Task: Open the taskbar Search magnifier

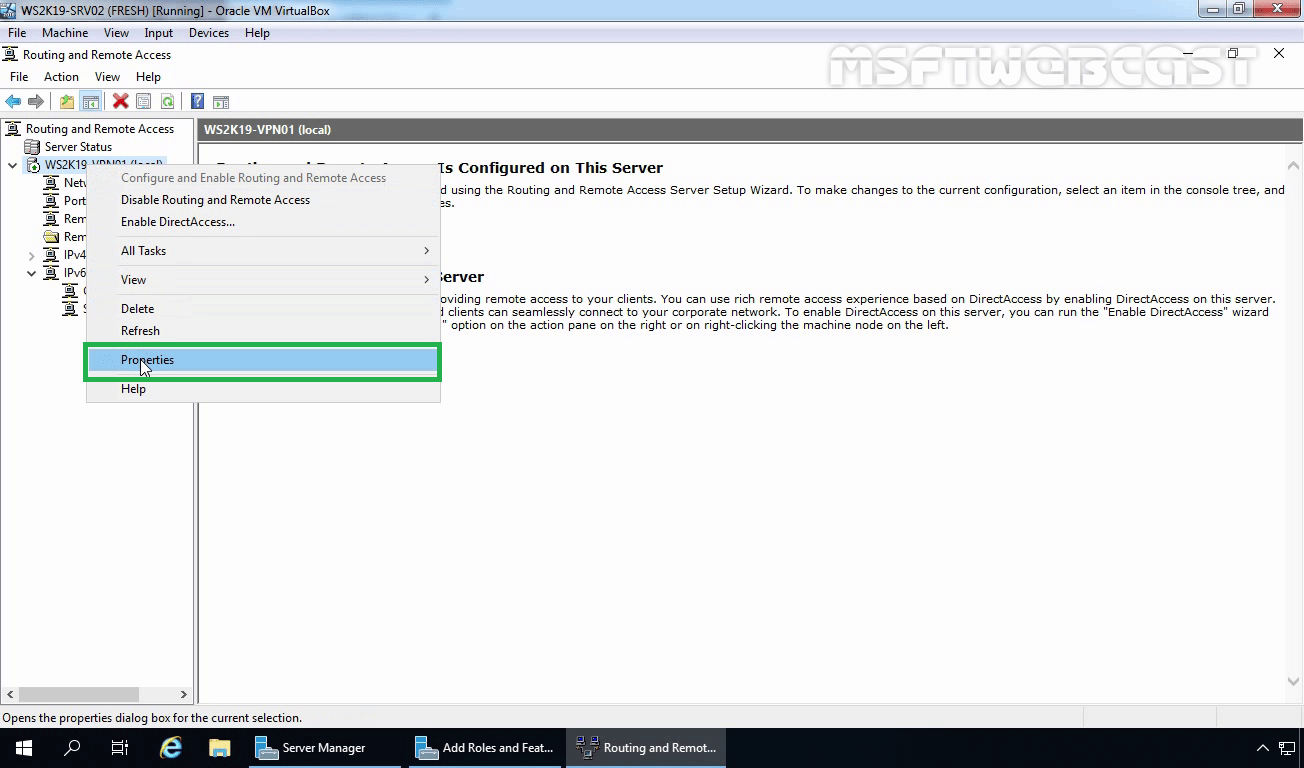Action: click(72, 748)
